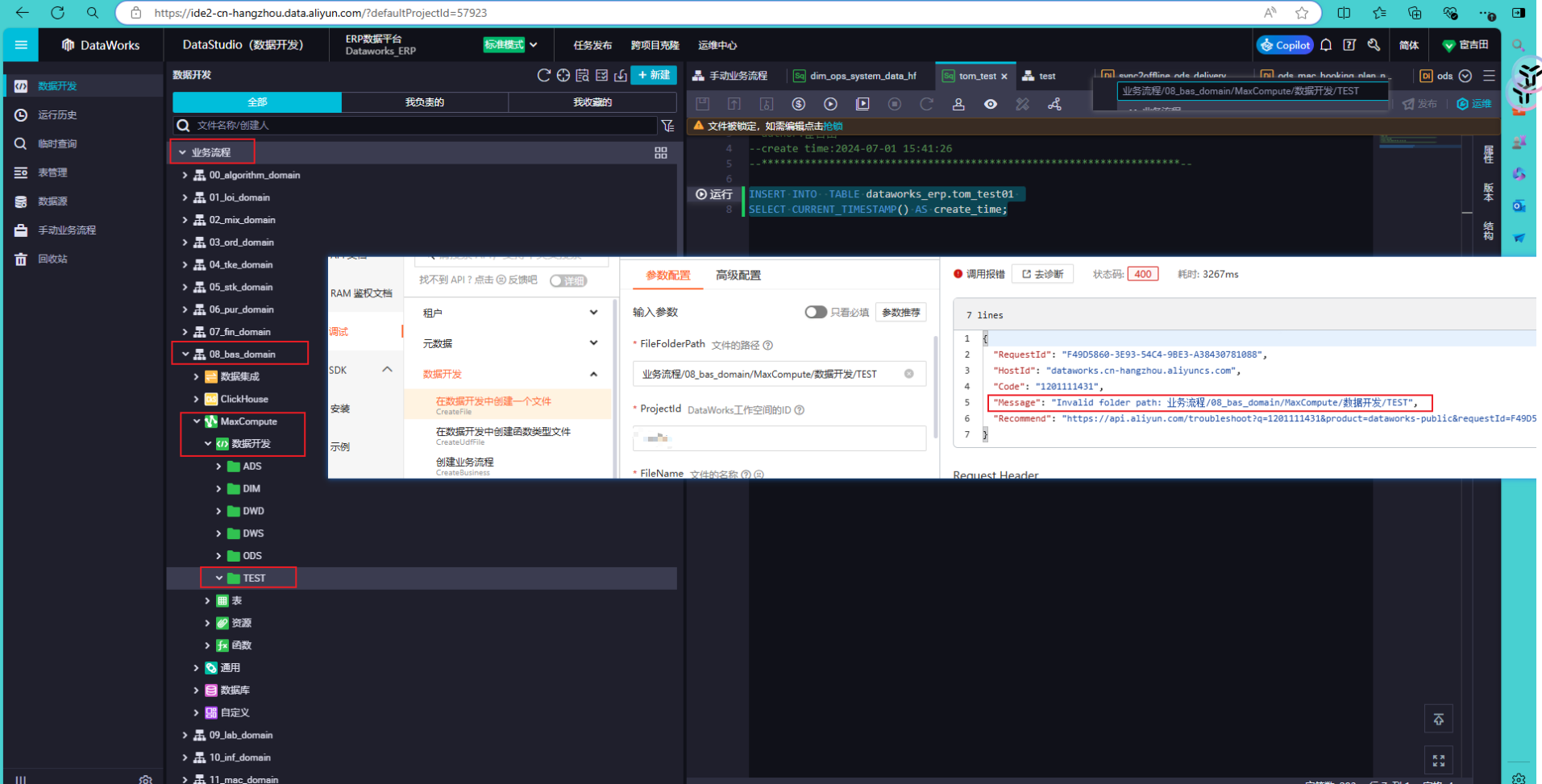Viewport: 1542px width, 784px height.
Task: Open the 标准模式 mode dropdown
Action: pyautogui.click(x=510, y=45)
